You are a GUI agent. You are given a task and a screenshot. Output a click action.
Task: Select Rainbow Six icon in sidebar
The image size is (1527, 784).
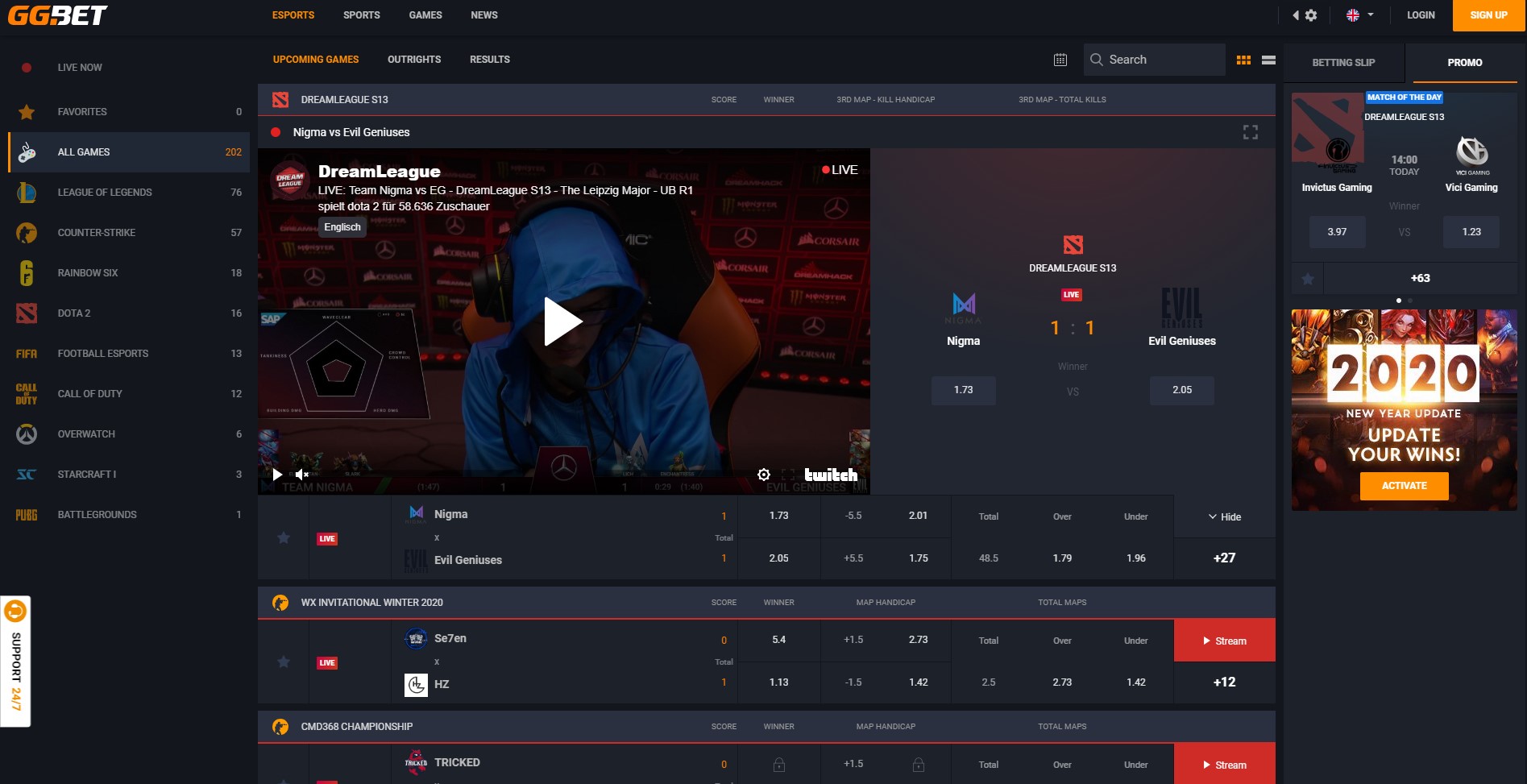coord(27,273)
